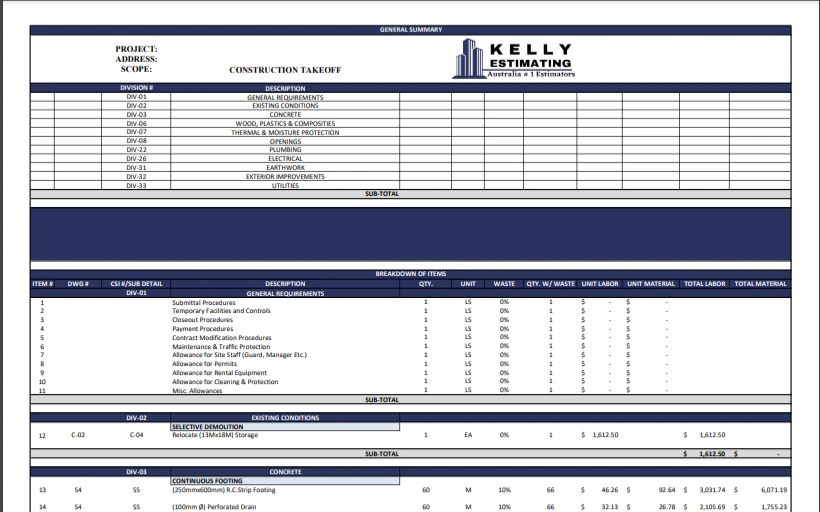This screenshot has width=820, height=512.
Task: Click the 'PLUMBING' description cell
Action: tap(285, 150)
